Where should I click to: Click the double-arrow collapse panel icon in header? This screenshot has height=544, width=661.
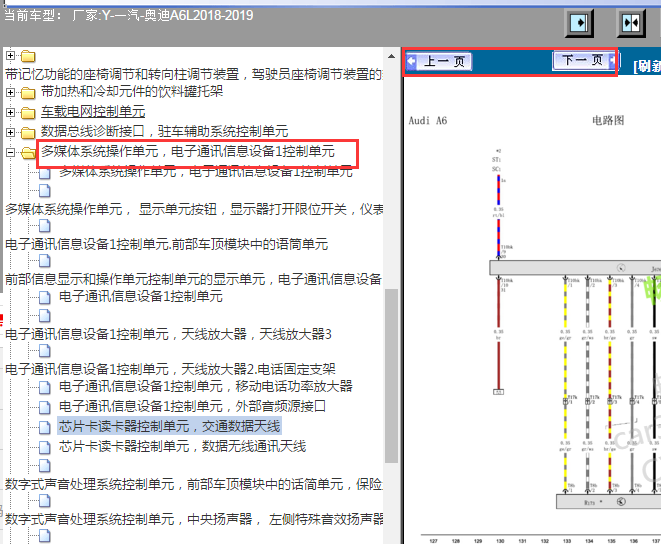point(631,22)
